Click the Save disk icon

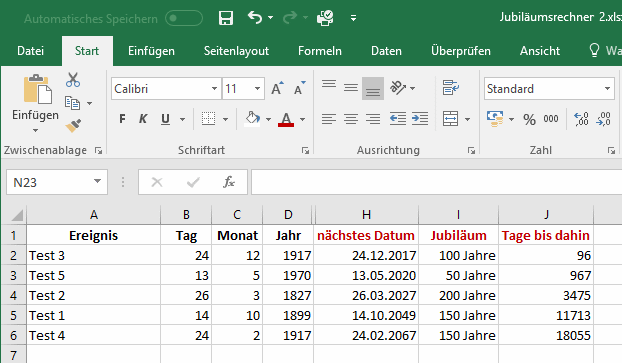coord(226,18)
